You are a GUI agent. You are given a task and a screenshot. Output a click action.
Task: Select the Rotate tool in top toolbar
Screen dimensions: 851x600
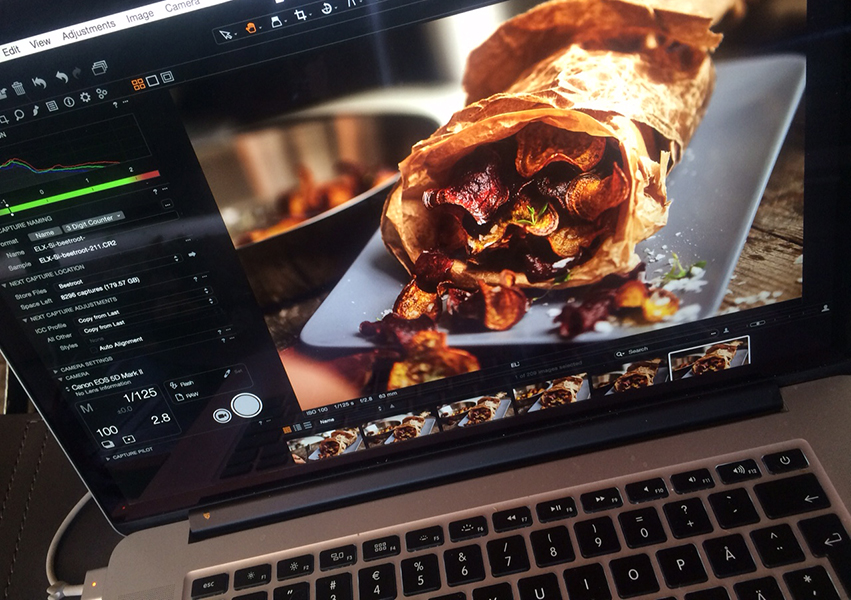point(326,8)
